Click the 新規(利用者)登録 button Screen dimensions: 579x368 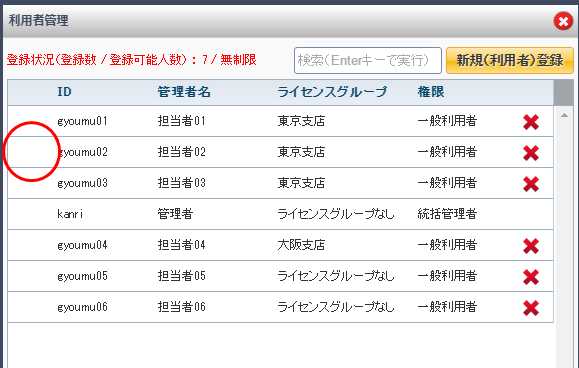point(510,60)
